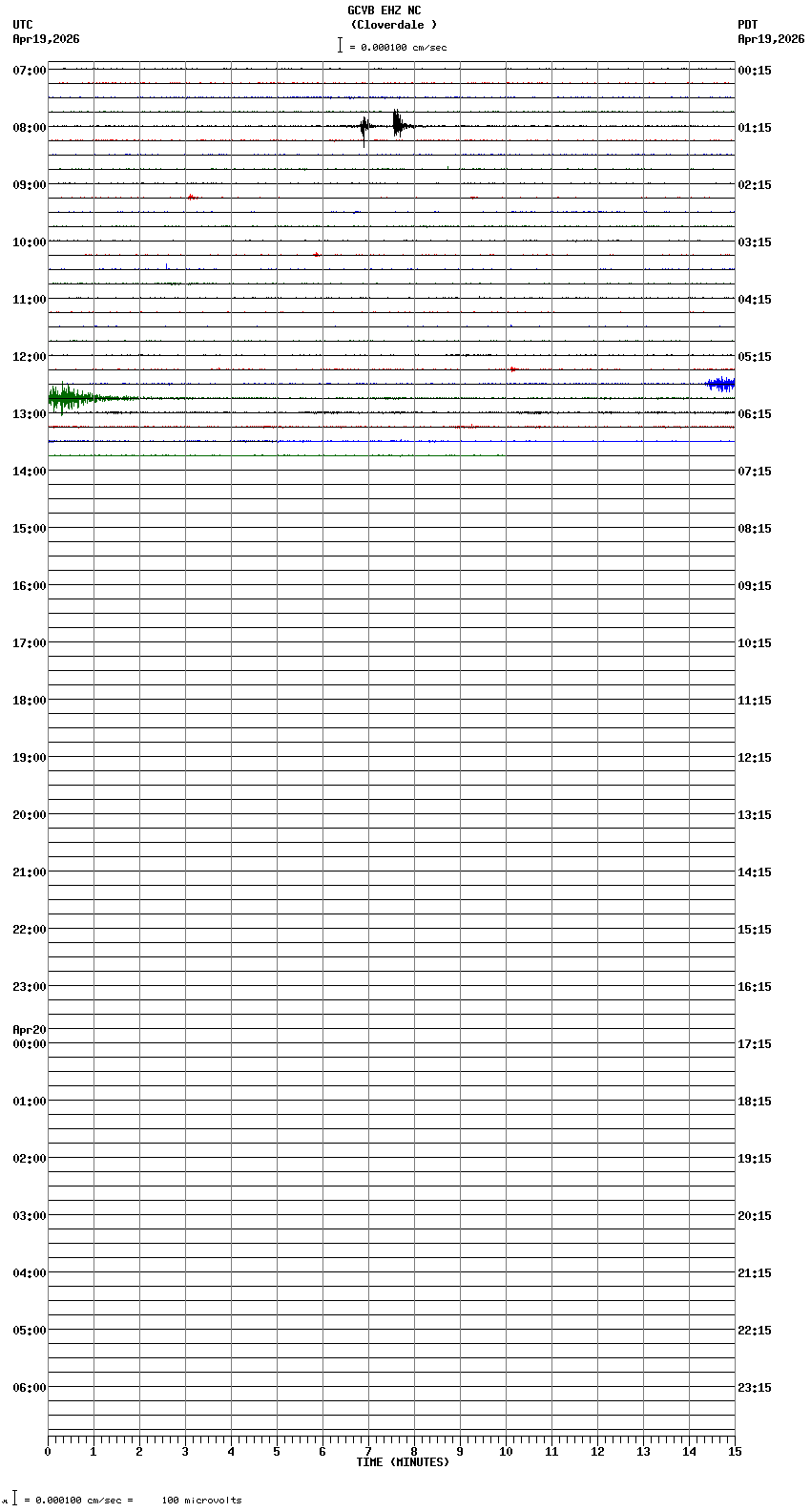The height and width of the screenshot is (1512, 811).
Task: Click the Apr20 date change label
Action: 30,1030
